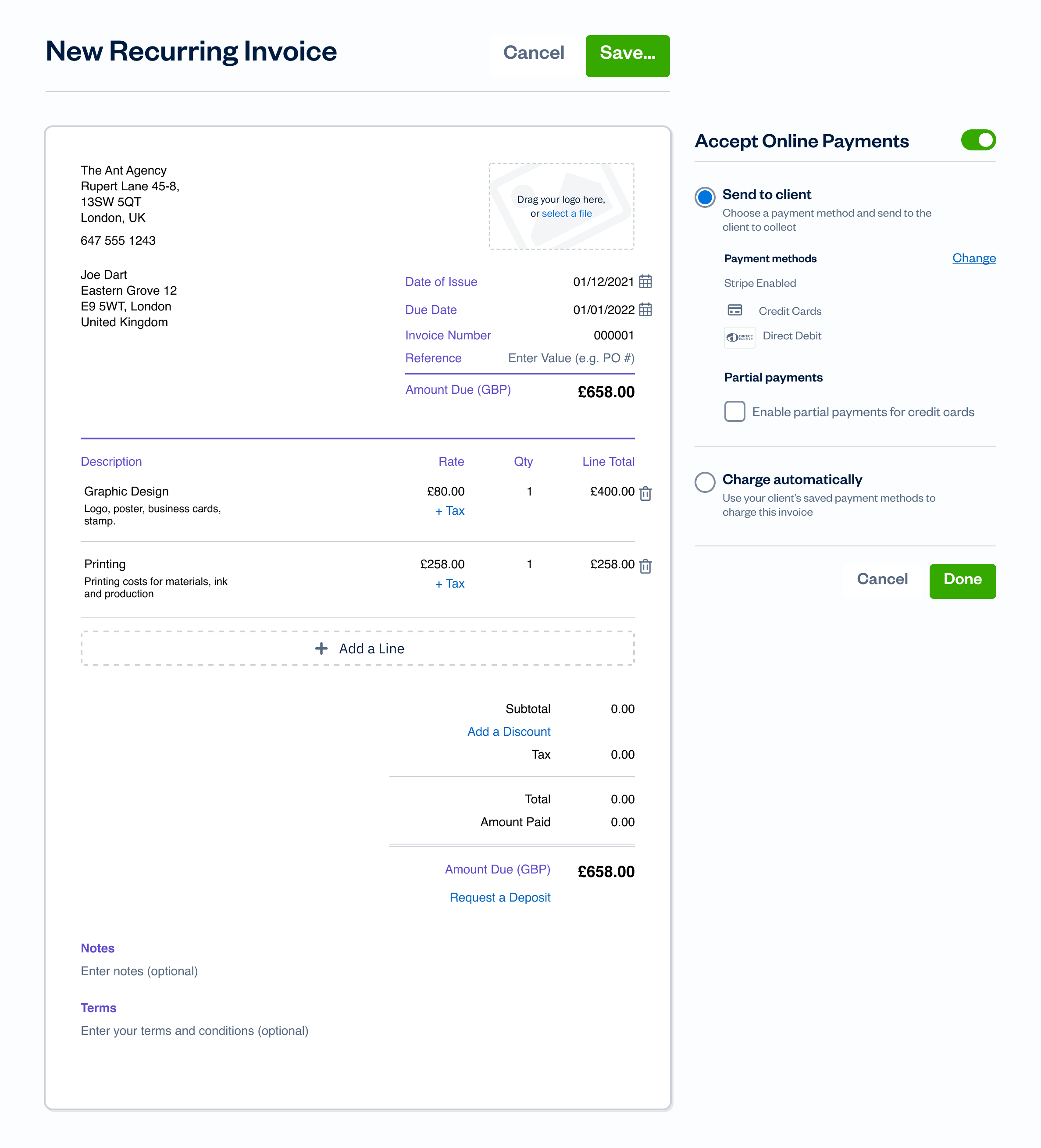This screenshot has width=1041, height=1148.
Task: Confirm payment settings with Done
Action: [962, 580]
